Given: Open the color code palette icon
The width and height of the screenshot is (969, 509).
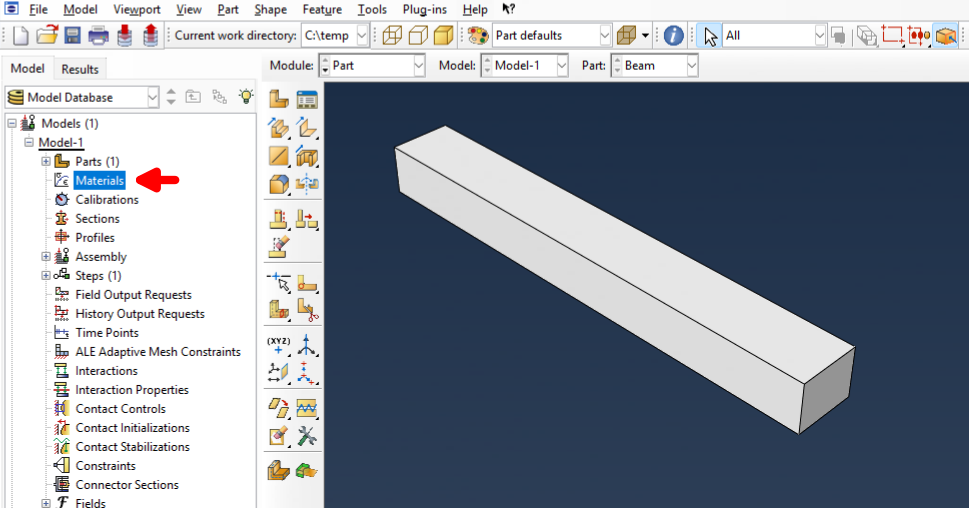Looking at the screenshot, I should [478, 36].
